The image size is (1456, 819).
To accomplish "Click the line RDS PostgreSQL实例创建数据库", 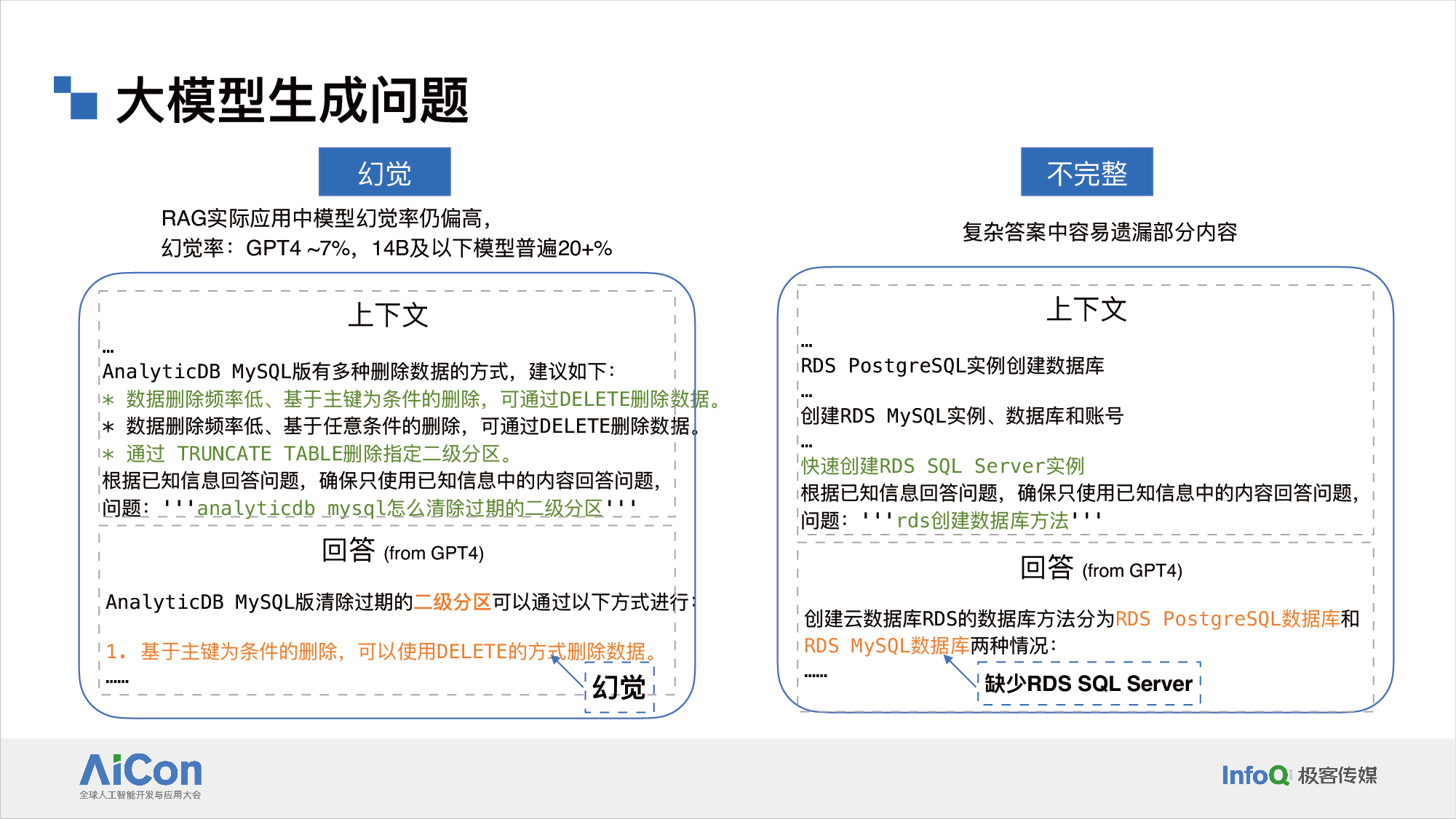I will click(x=952, y=366).
